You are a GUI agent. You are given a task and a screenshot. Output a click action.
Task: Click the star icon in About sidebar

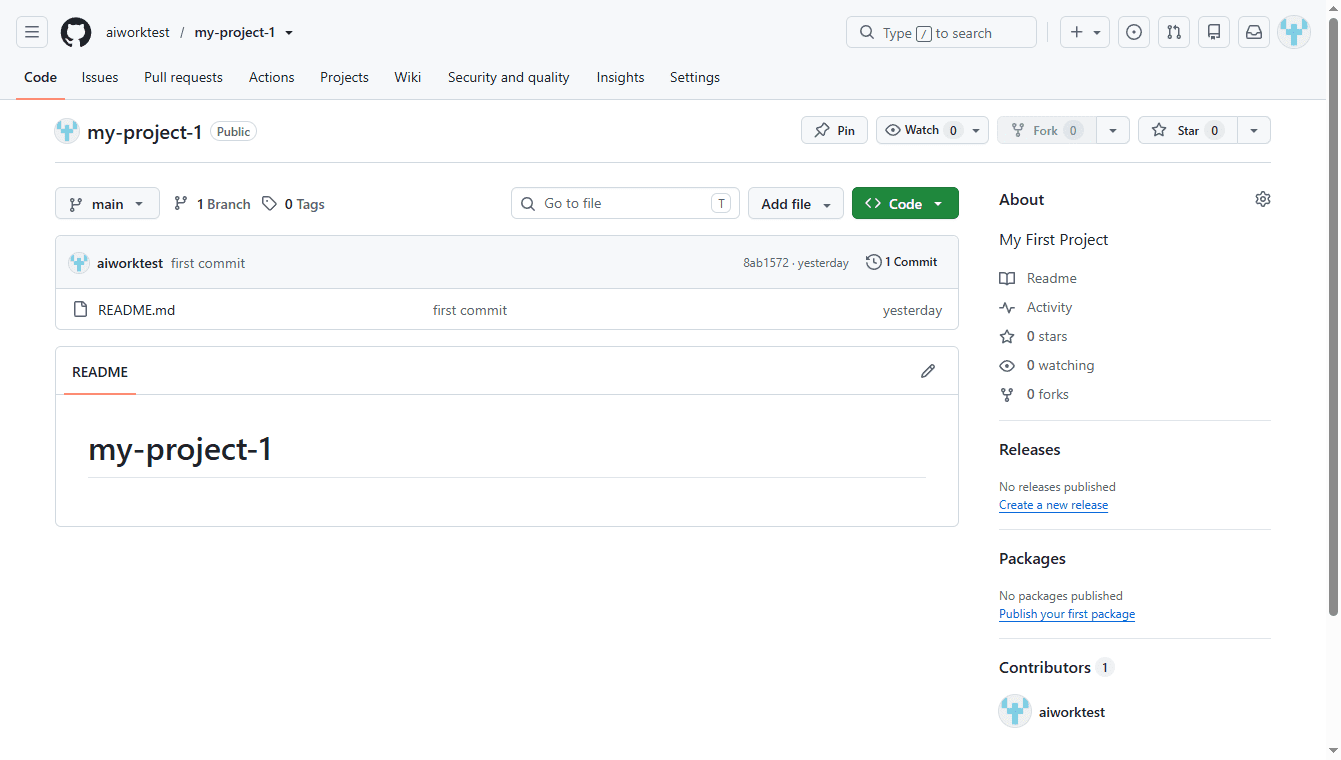coord(1007,336)
